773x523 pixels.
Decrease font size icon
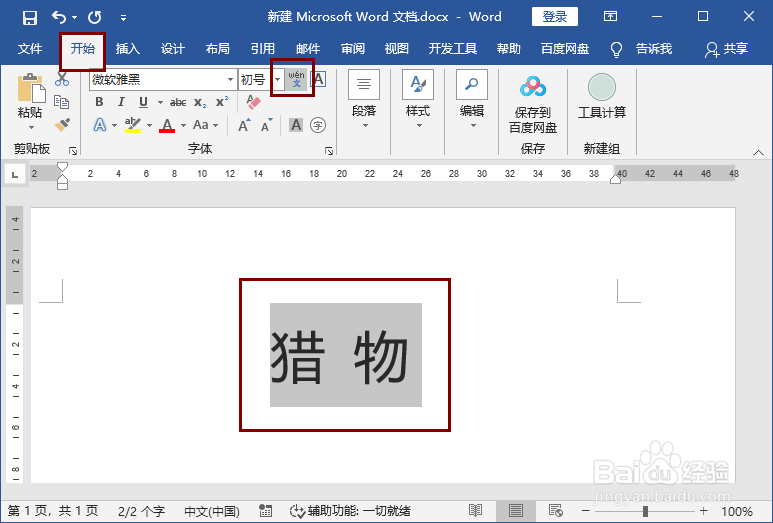[267, 125]
